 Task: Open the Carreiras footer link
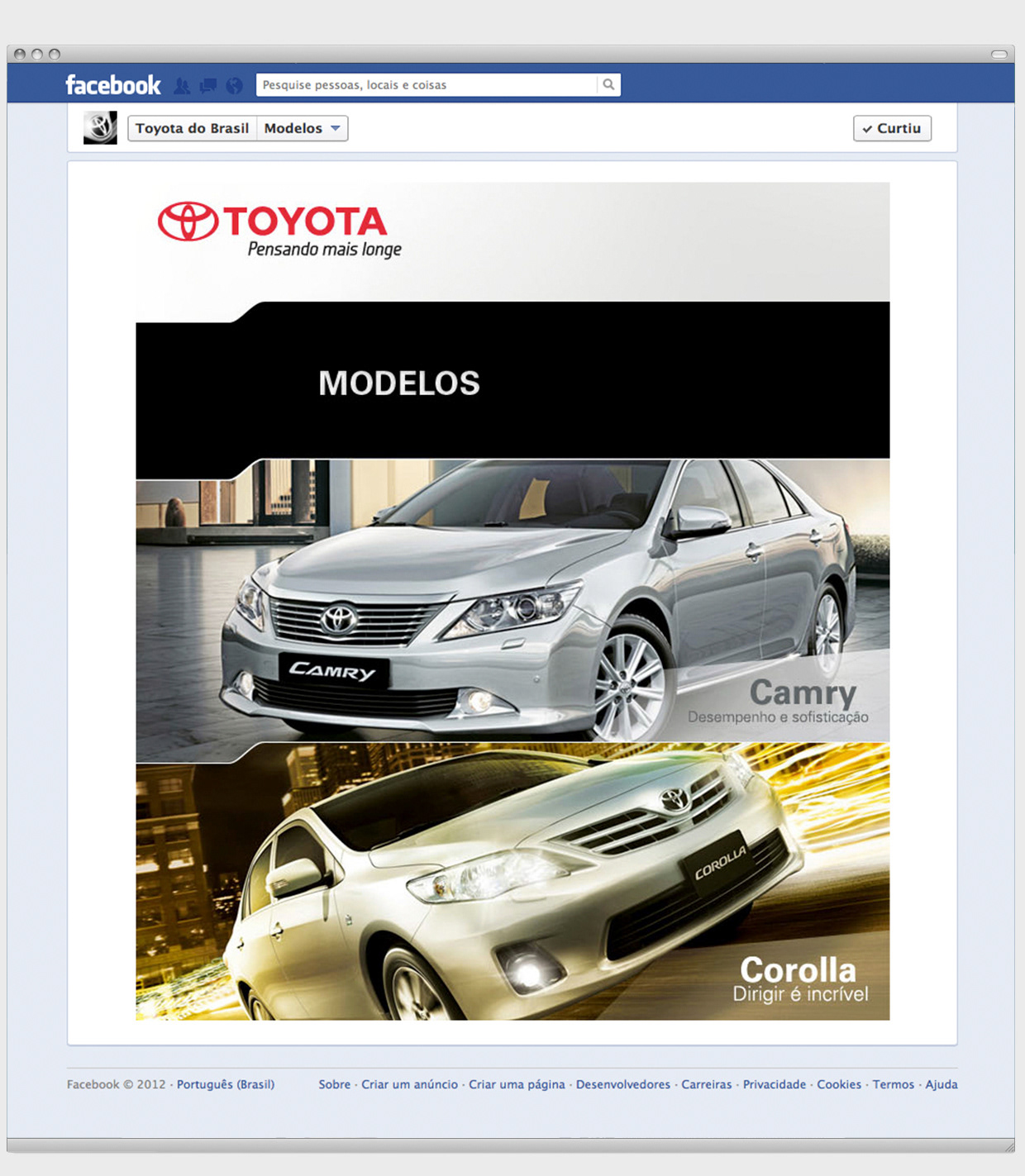[707, 1084]
